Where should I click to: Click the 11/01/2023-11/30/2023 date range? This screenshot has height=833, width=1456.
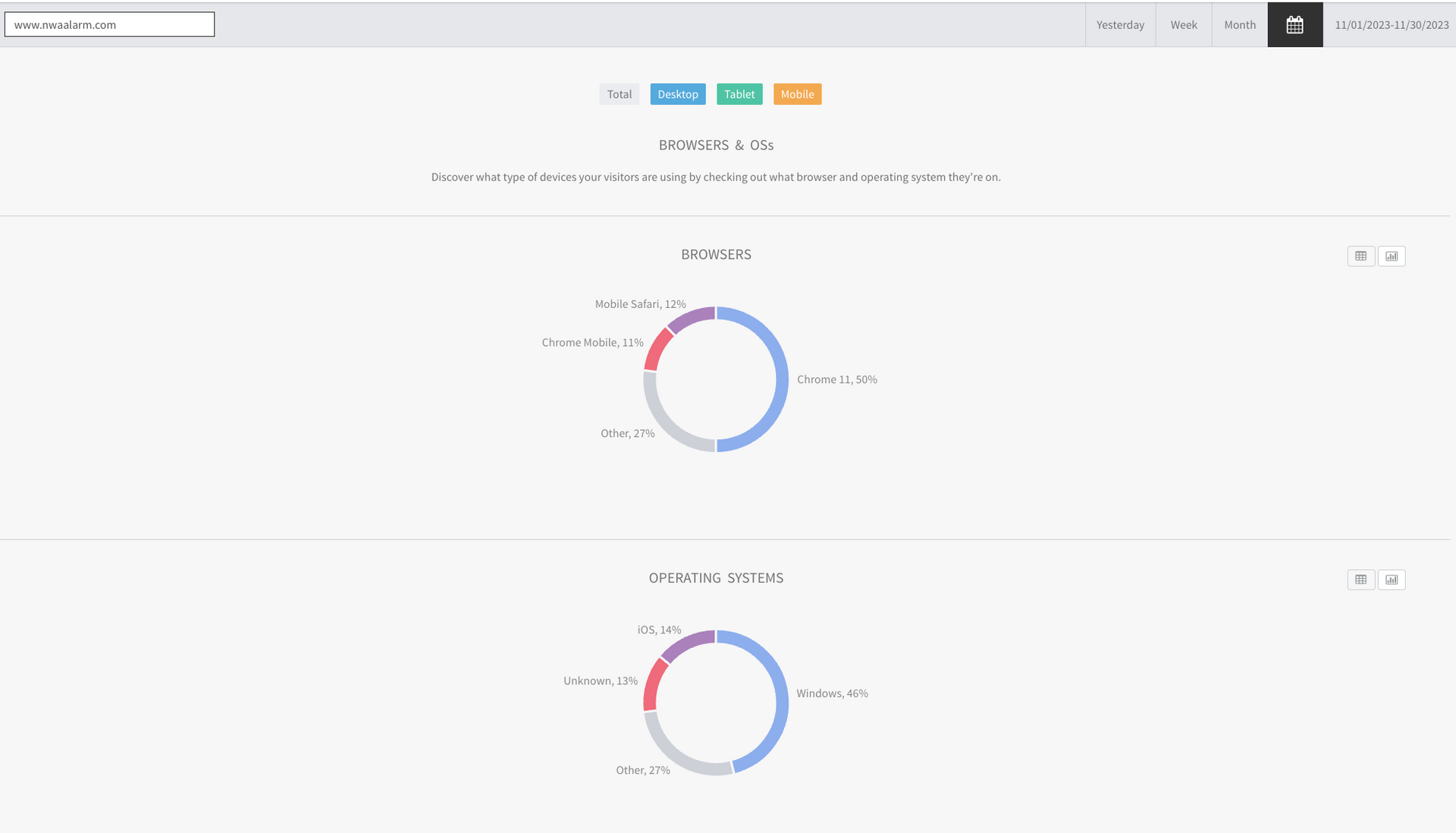point(1391,25)
